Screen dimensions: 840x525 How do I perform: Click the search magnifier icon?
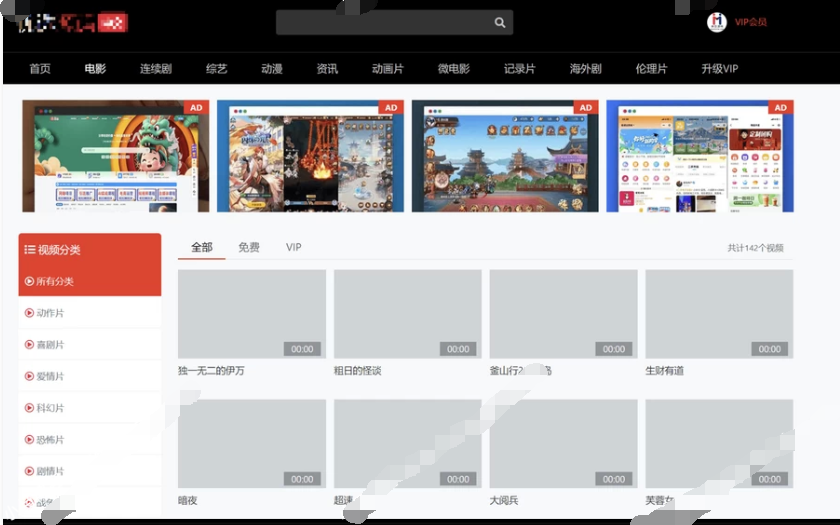point(500,23)
